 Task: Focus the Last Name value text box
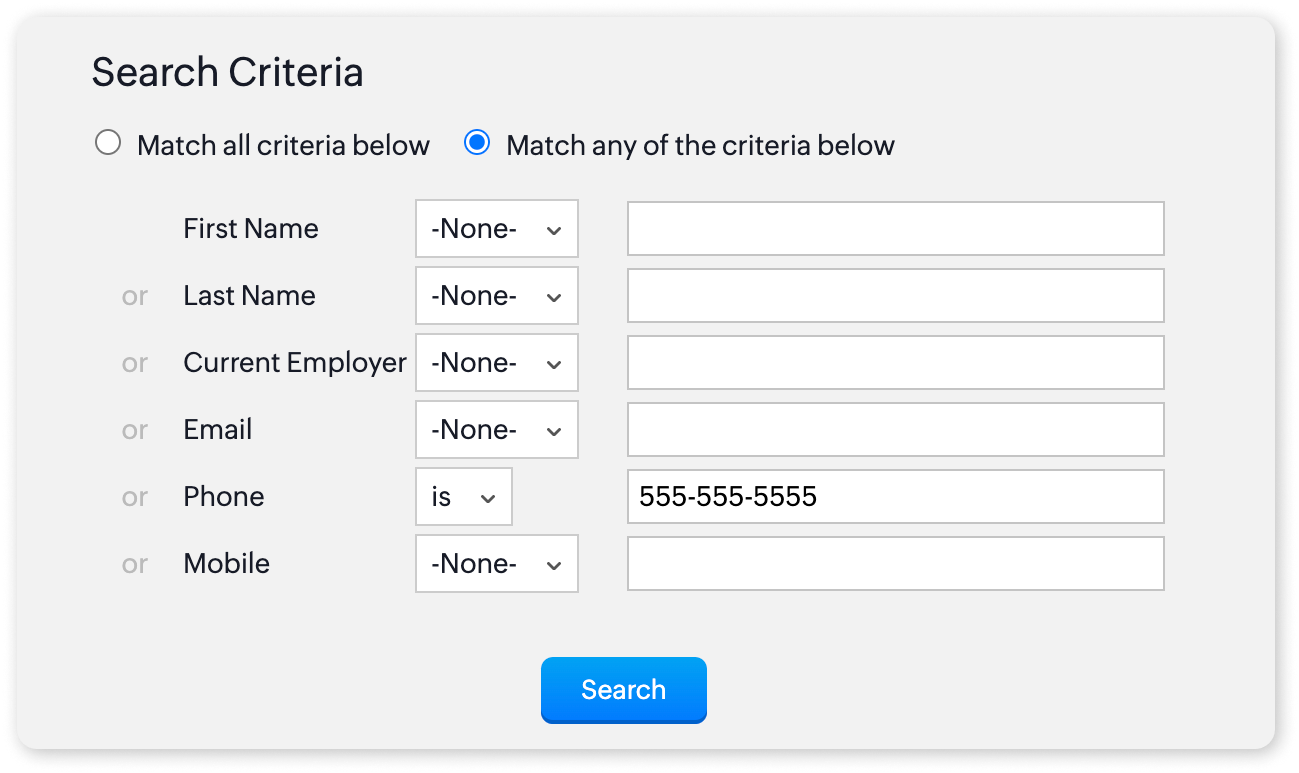pyautogui.click(x=895, y=296)
